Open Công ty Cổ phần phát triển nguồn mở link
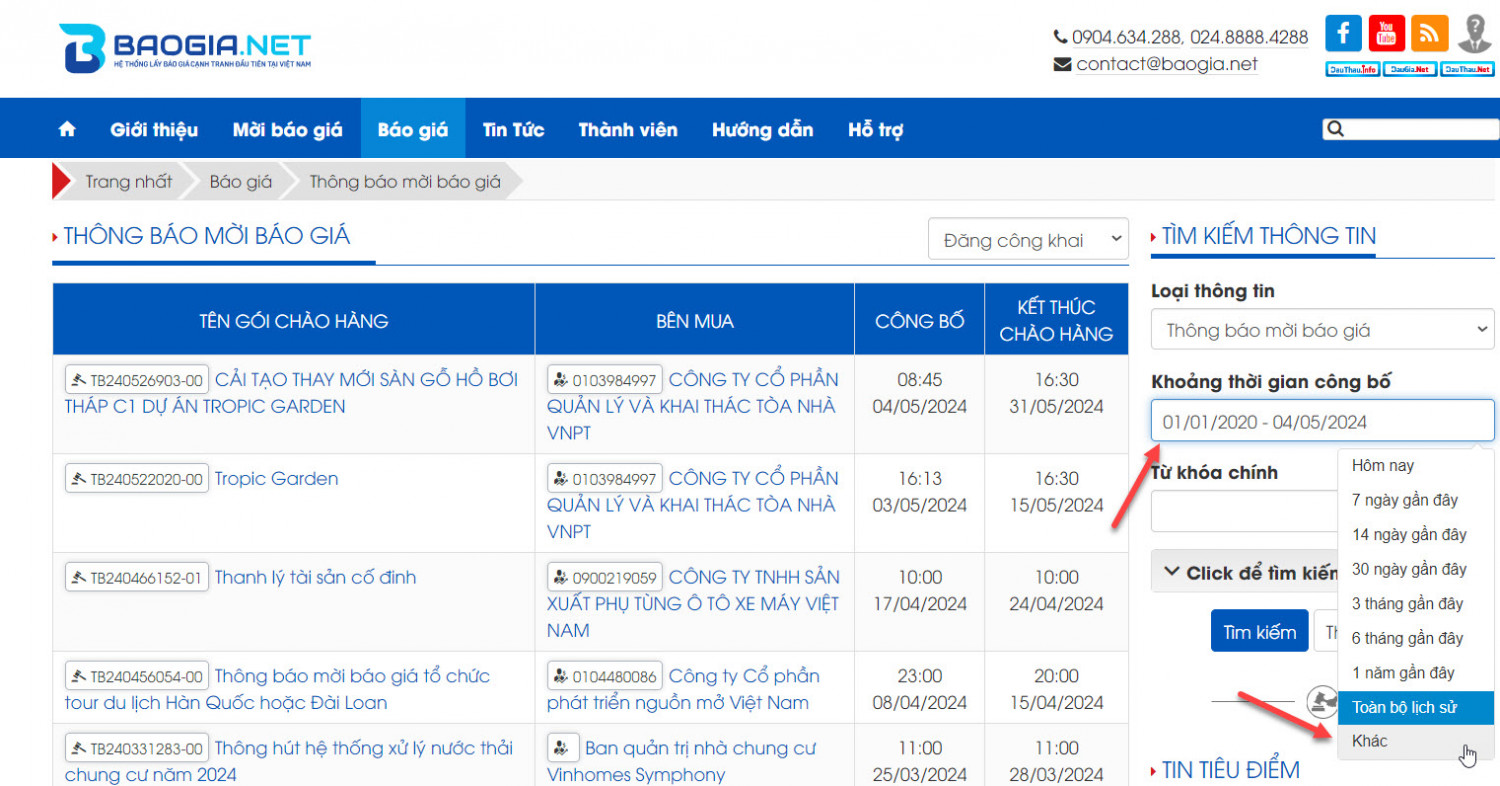 [683, 690]
